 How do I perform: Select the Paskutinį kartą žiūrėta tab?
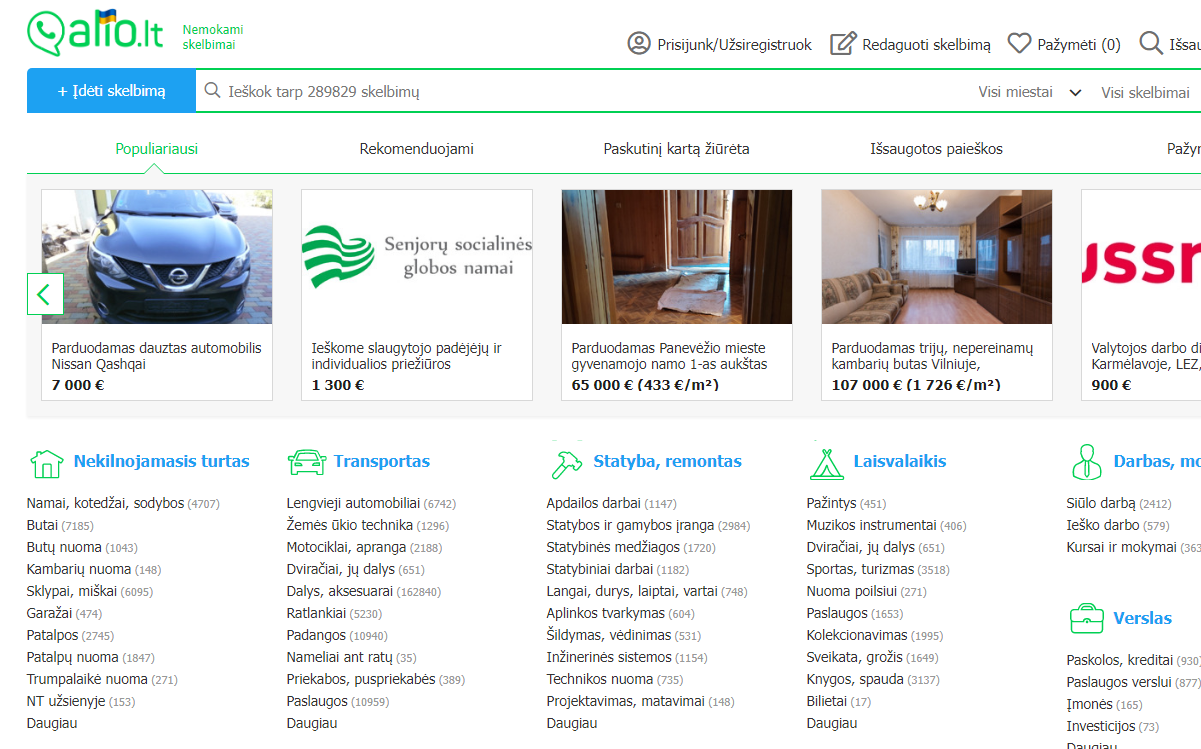pyautogui.click(x=676, y=149)
